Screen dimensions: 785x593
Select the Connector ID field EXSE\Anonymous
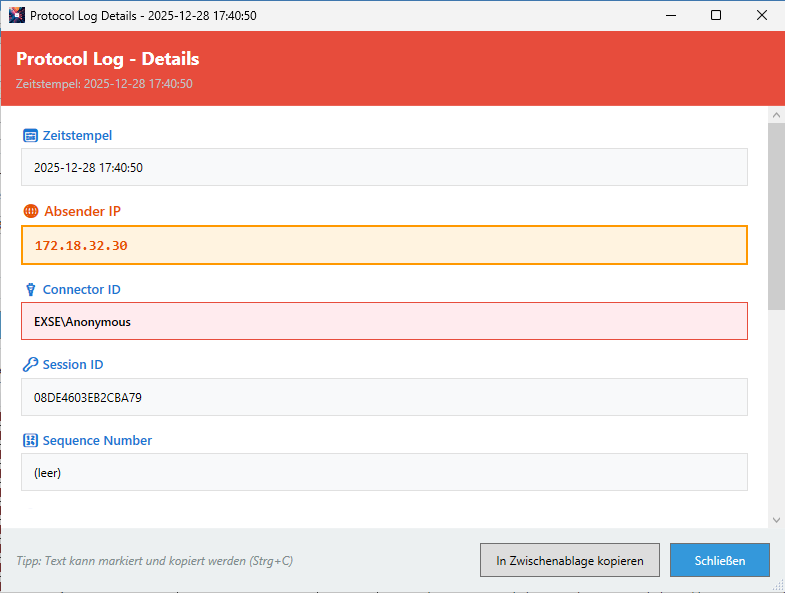coord(384,321)
